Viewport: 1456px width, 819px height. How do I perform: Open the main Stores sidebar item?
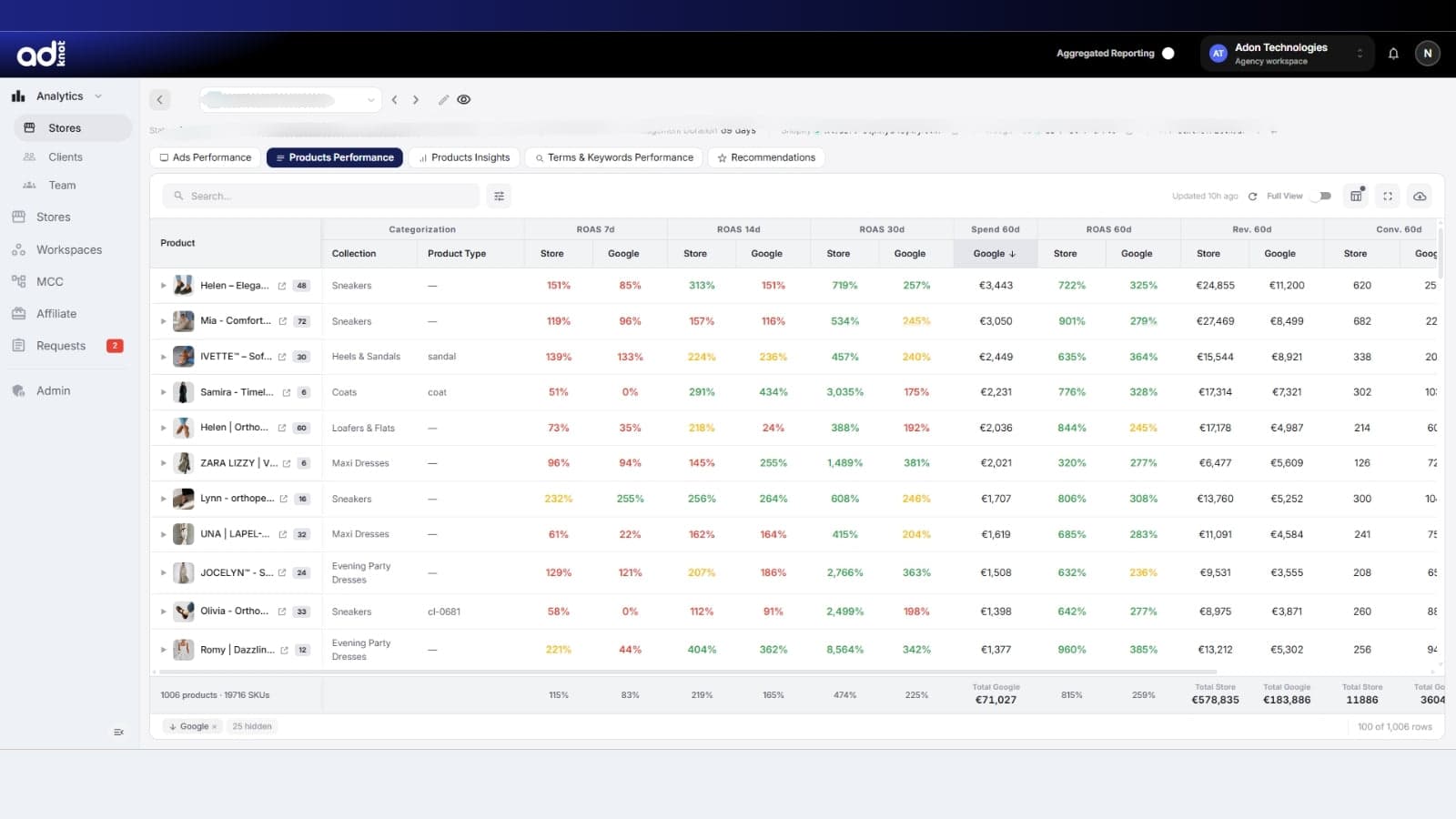click(54, 217)
